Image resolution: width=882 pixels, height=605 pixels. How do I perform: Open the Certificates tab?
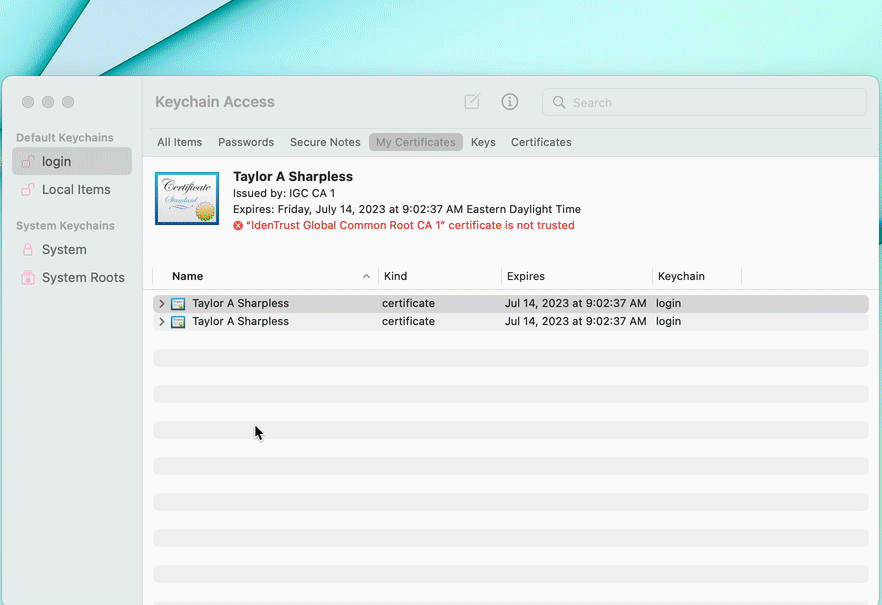[x=541, y=142]
